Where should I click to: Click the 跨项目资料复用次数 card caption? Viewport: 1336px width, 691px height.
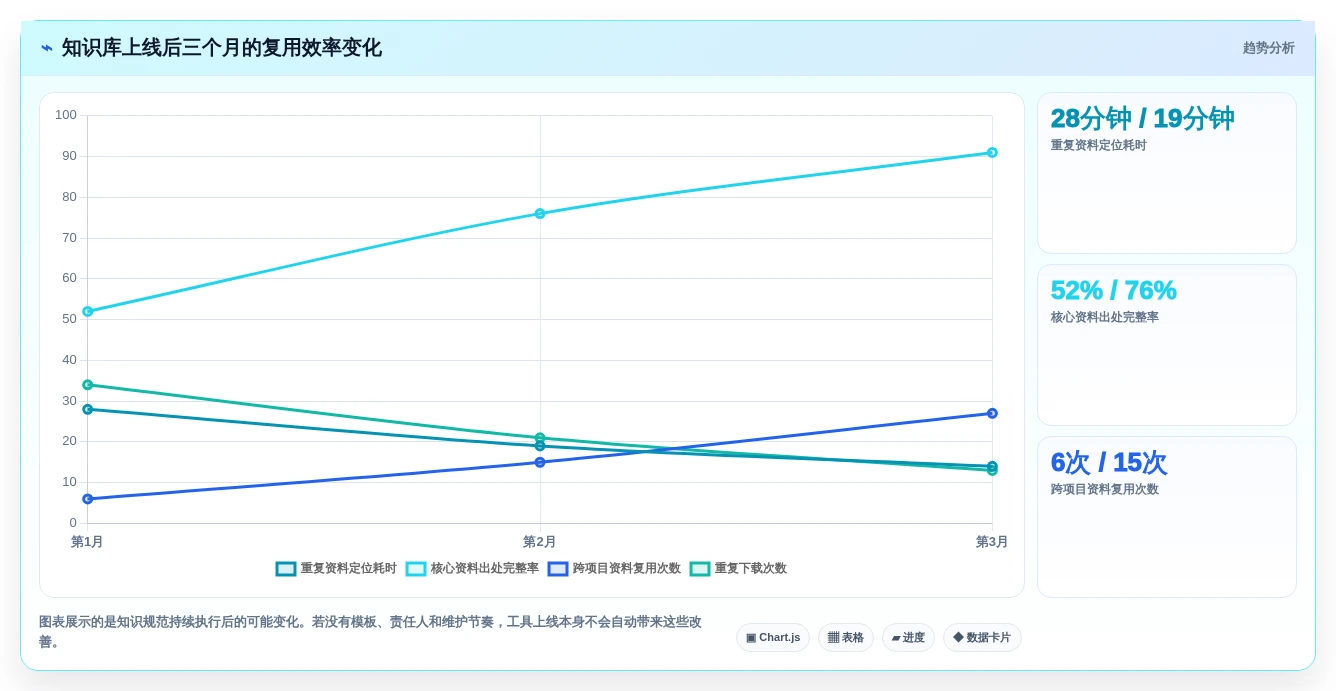1104,489
